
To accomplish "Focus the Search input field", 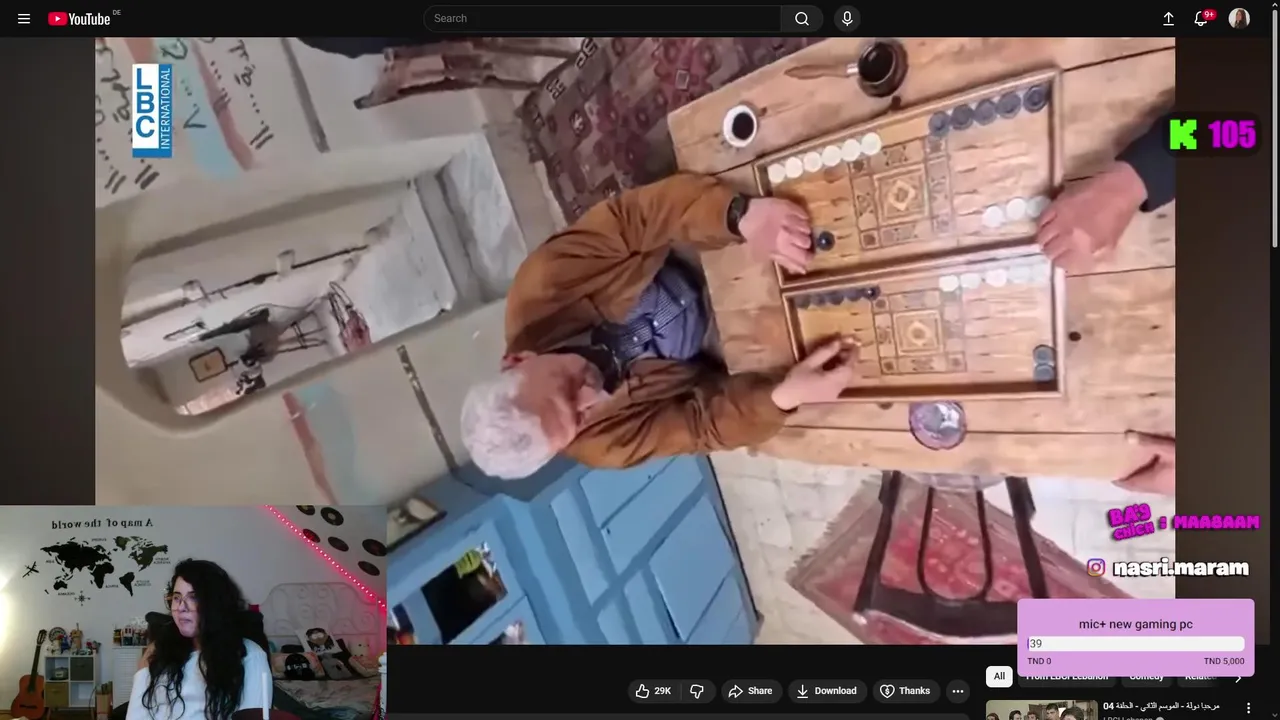I will (602, 18).
